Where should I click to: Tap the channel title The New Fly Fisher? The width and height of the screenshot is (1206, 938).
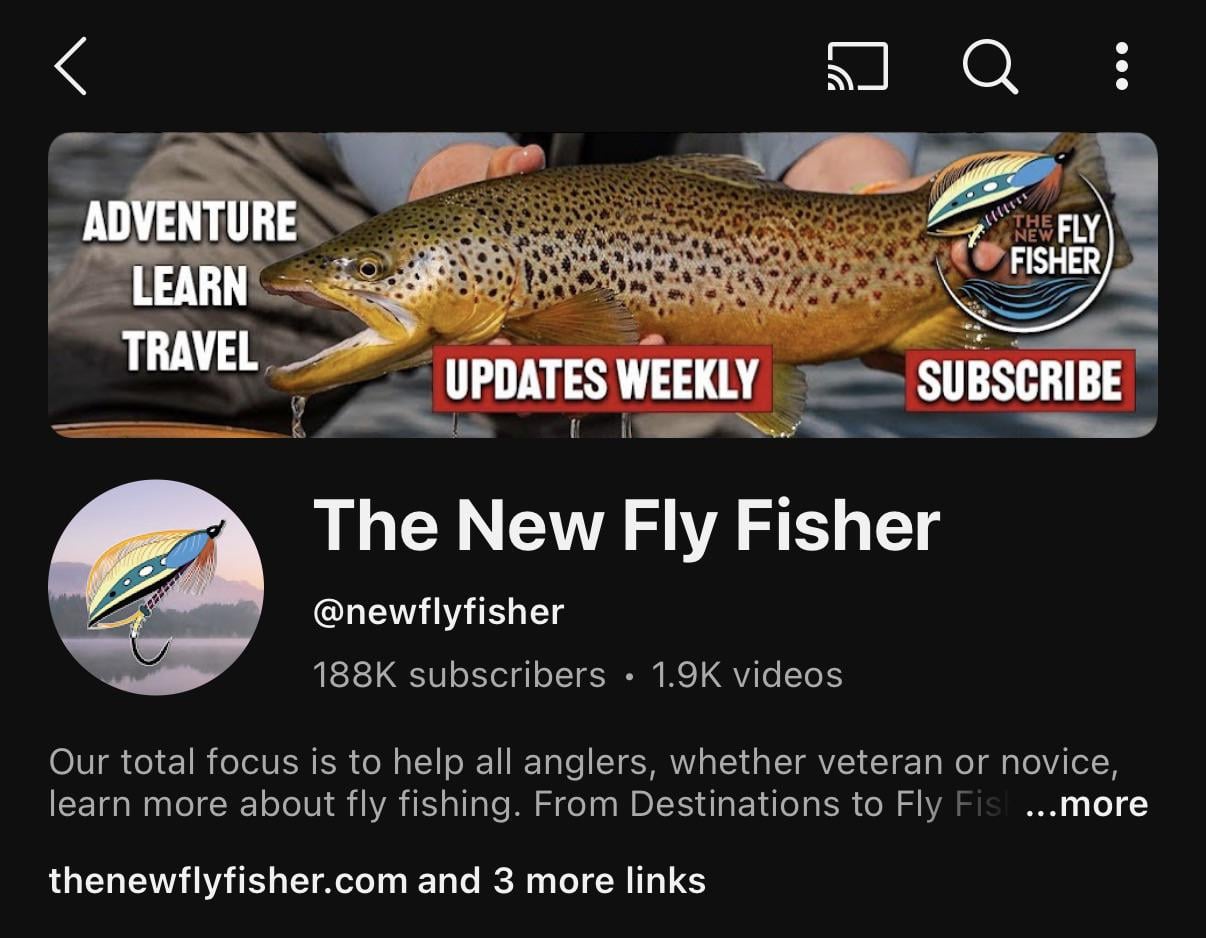point(627,526)
